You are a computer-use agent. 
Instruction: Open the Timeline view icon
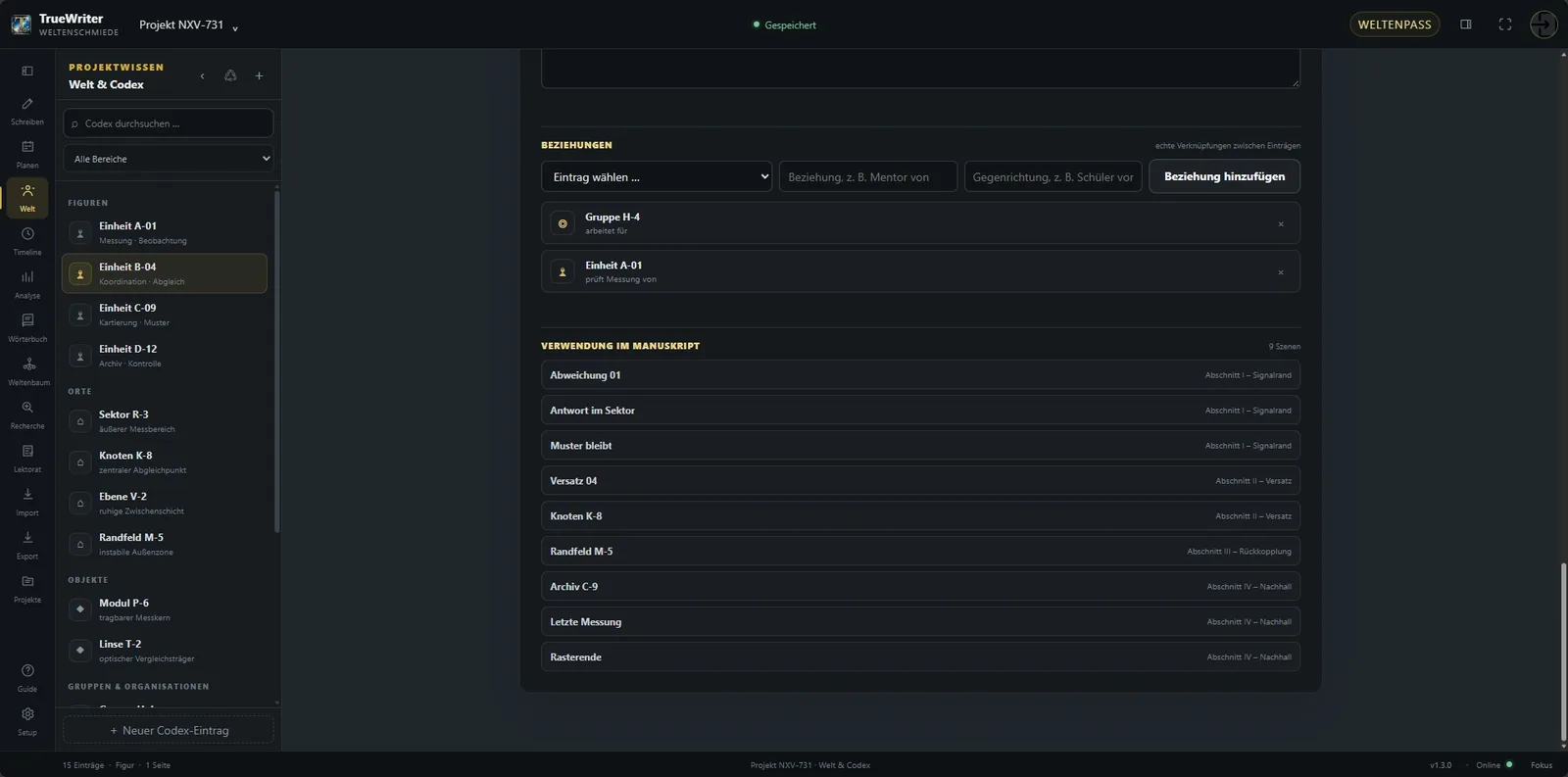click(27, 241)
